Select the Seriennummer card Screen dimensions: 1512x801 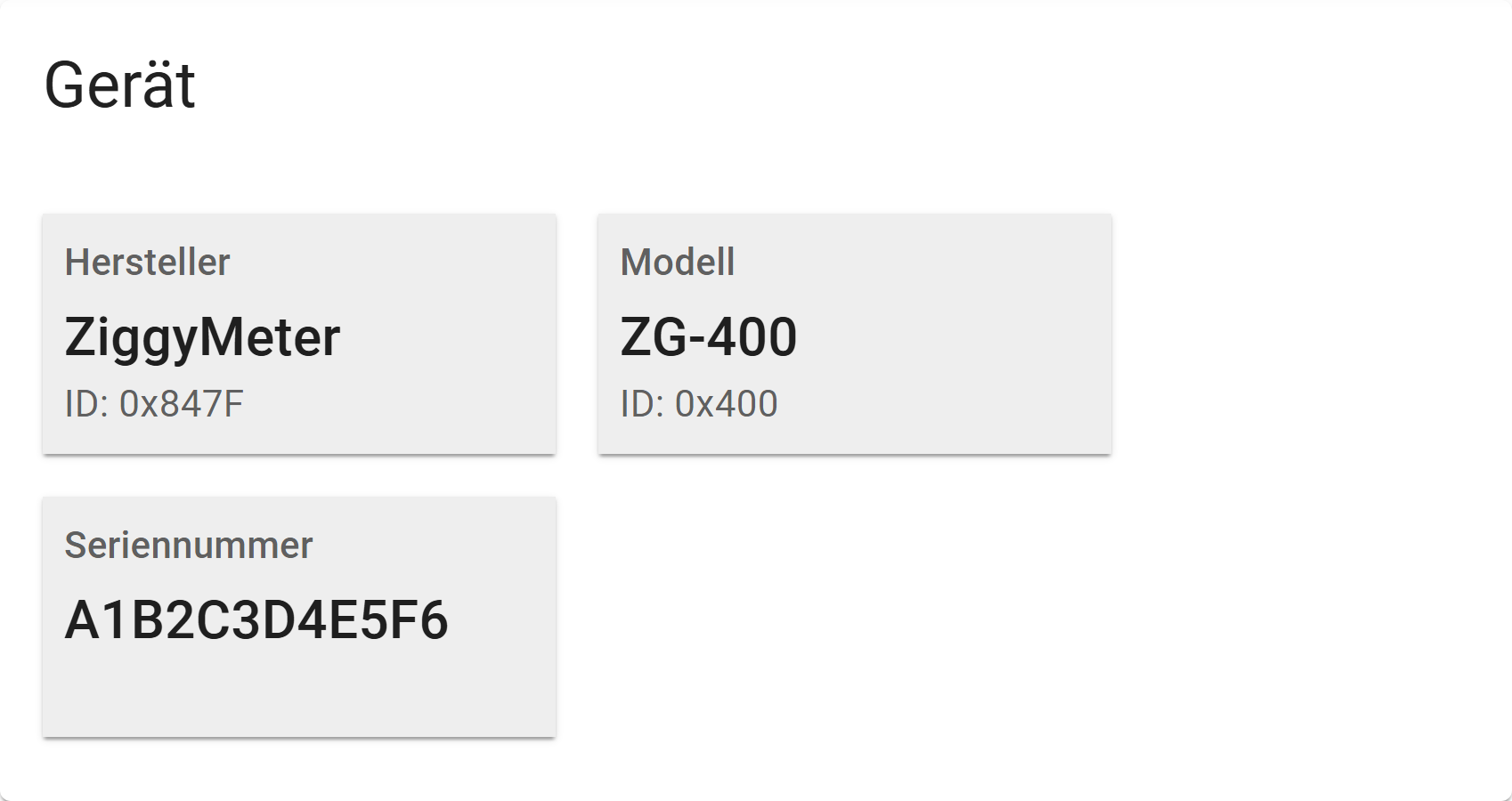[x=299, y=617]
